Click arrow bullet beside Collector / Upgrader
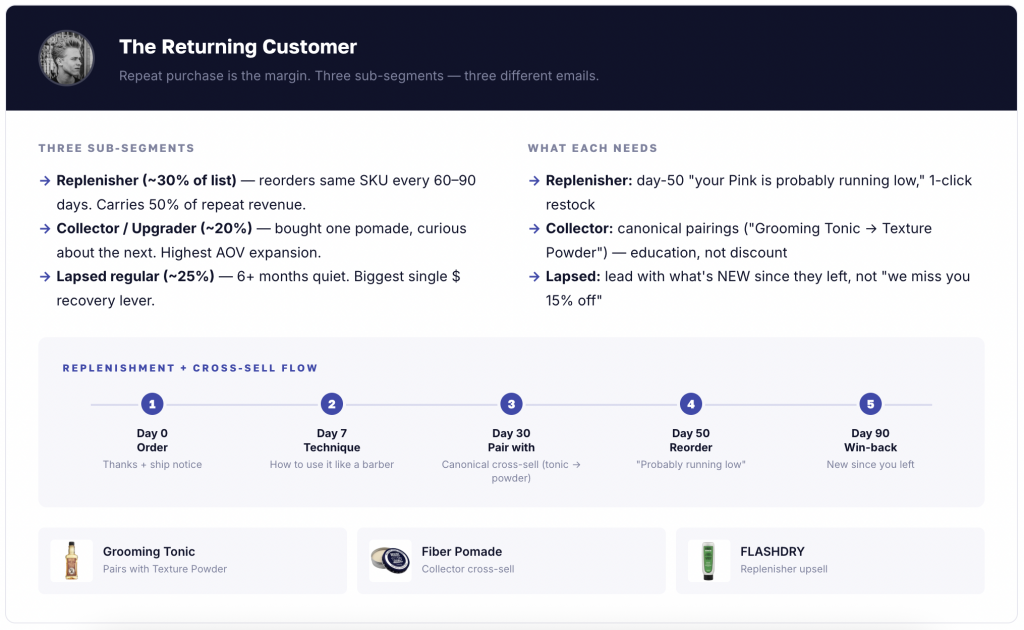Viewport: 1024px width, 630px height. pyautogui.click(x=45, y=228)
